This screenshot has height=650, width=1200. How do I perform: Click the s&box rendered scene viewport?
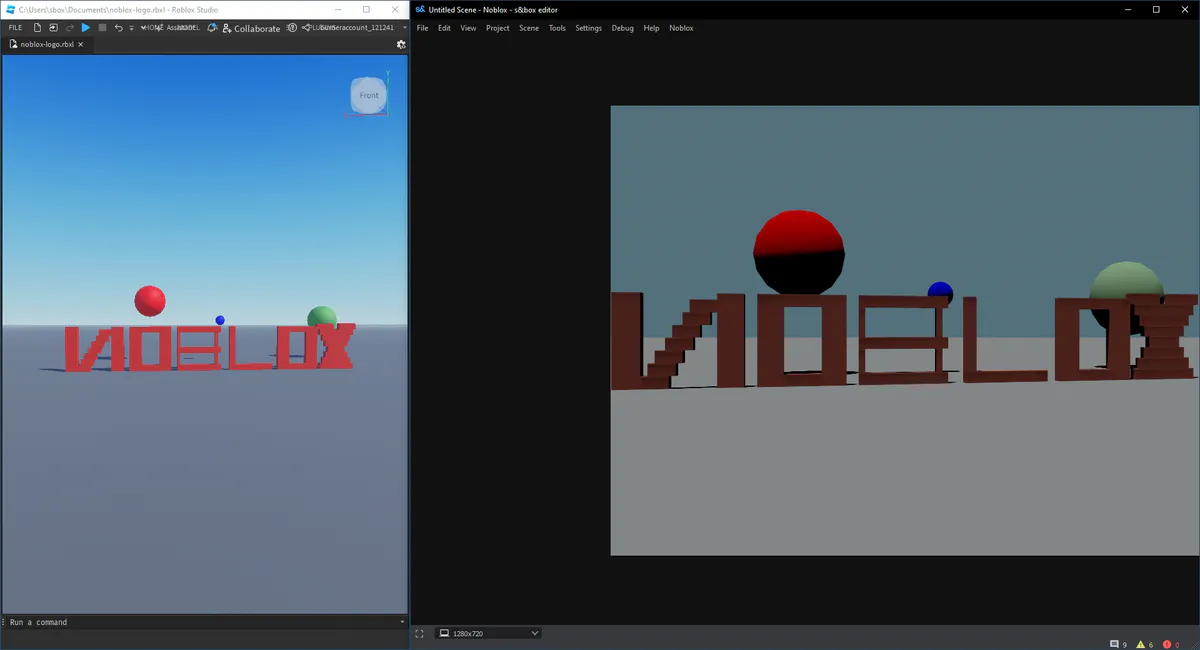[905, 330]
